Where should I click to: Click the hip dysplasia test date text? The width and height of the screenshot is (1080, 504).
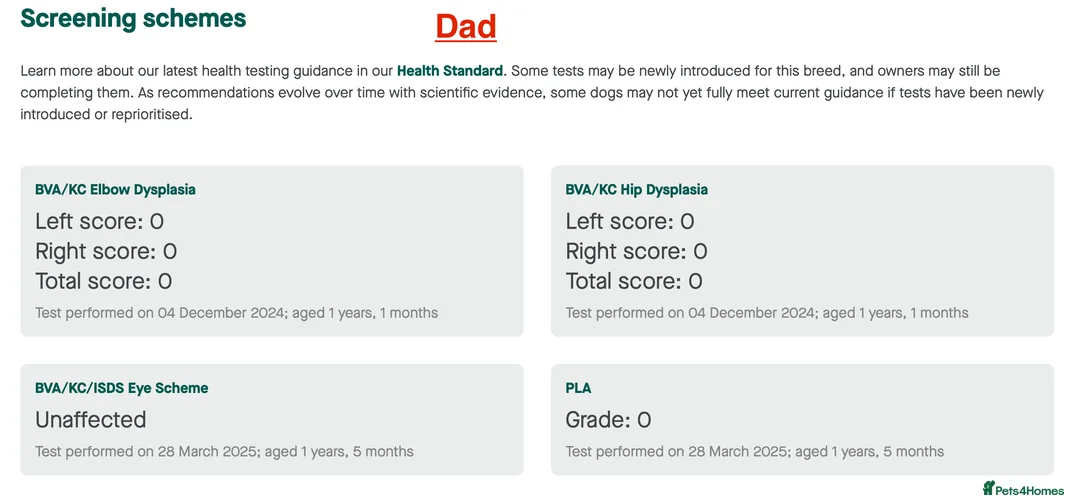point(766,313)
